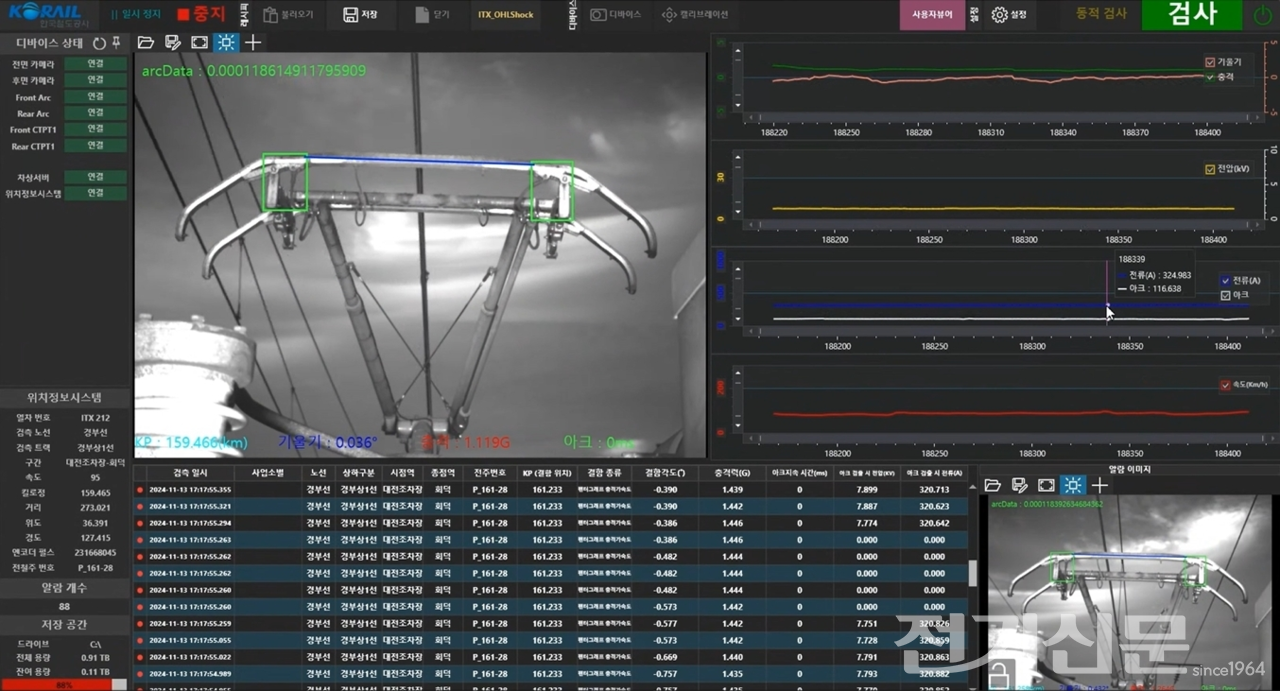This screenshot has height=691, width=1280.
Task: Open image file in main camera viewer
Action: pyautogui.click(x=146, y=42)
